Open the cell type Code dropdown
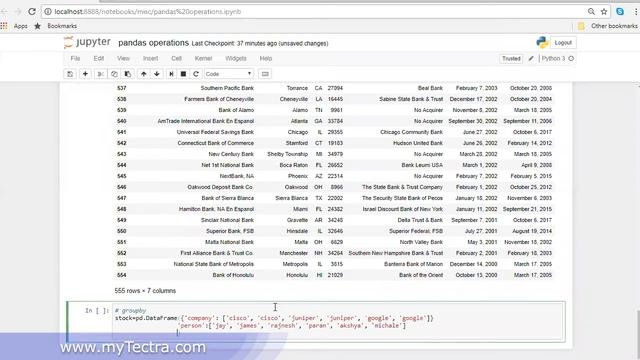640x360 pixels. tap(229, 74)
